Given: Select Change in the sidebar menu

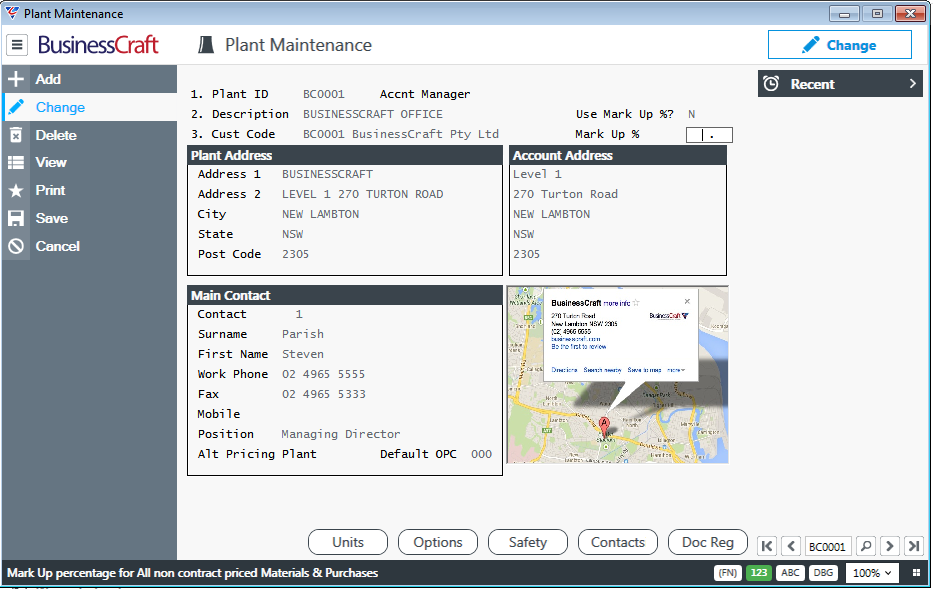Looking at the screenshot, I should point(89,107).
